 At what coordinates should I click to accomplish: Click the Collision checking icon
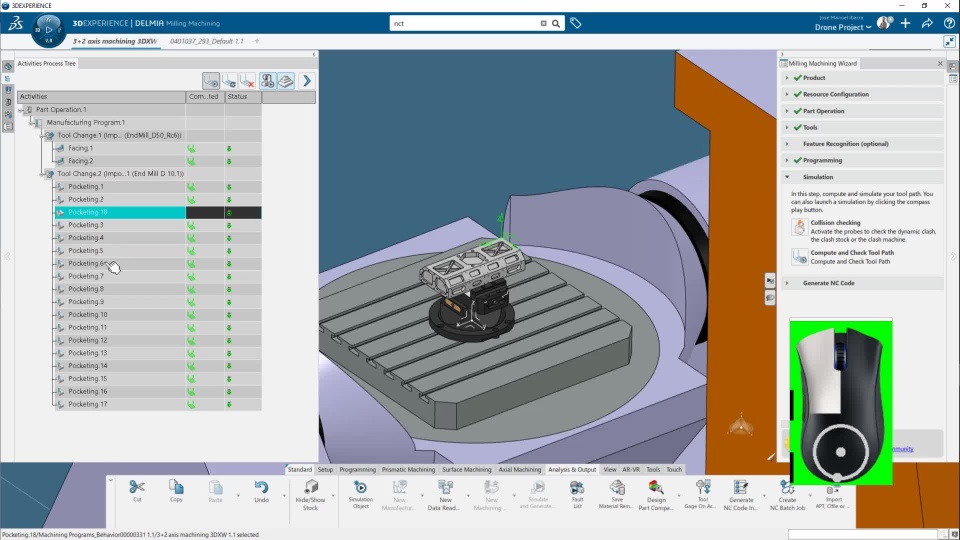click(x=799, y=227)
